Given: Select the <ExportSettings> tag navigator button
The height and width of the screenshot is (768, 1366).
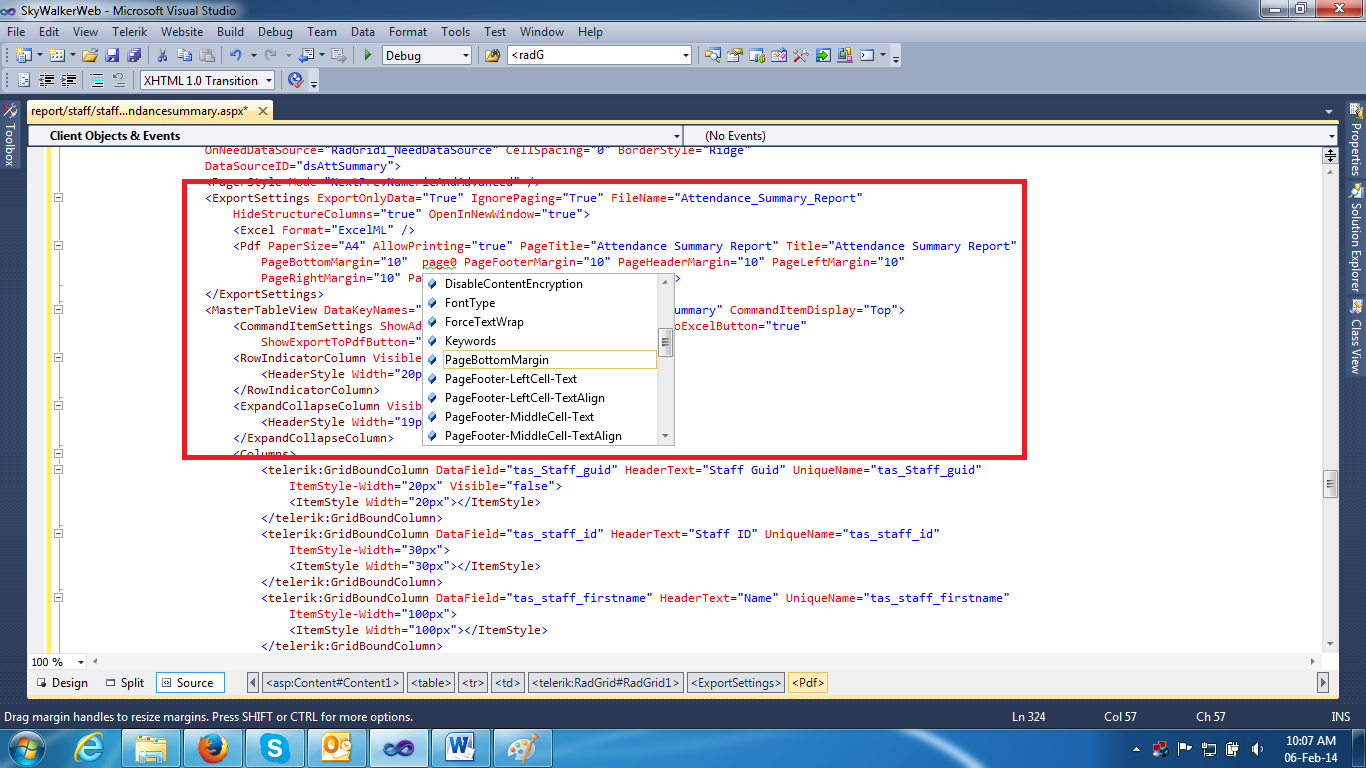Looking at the screenshot, I should 735,683.
